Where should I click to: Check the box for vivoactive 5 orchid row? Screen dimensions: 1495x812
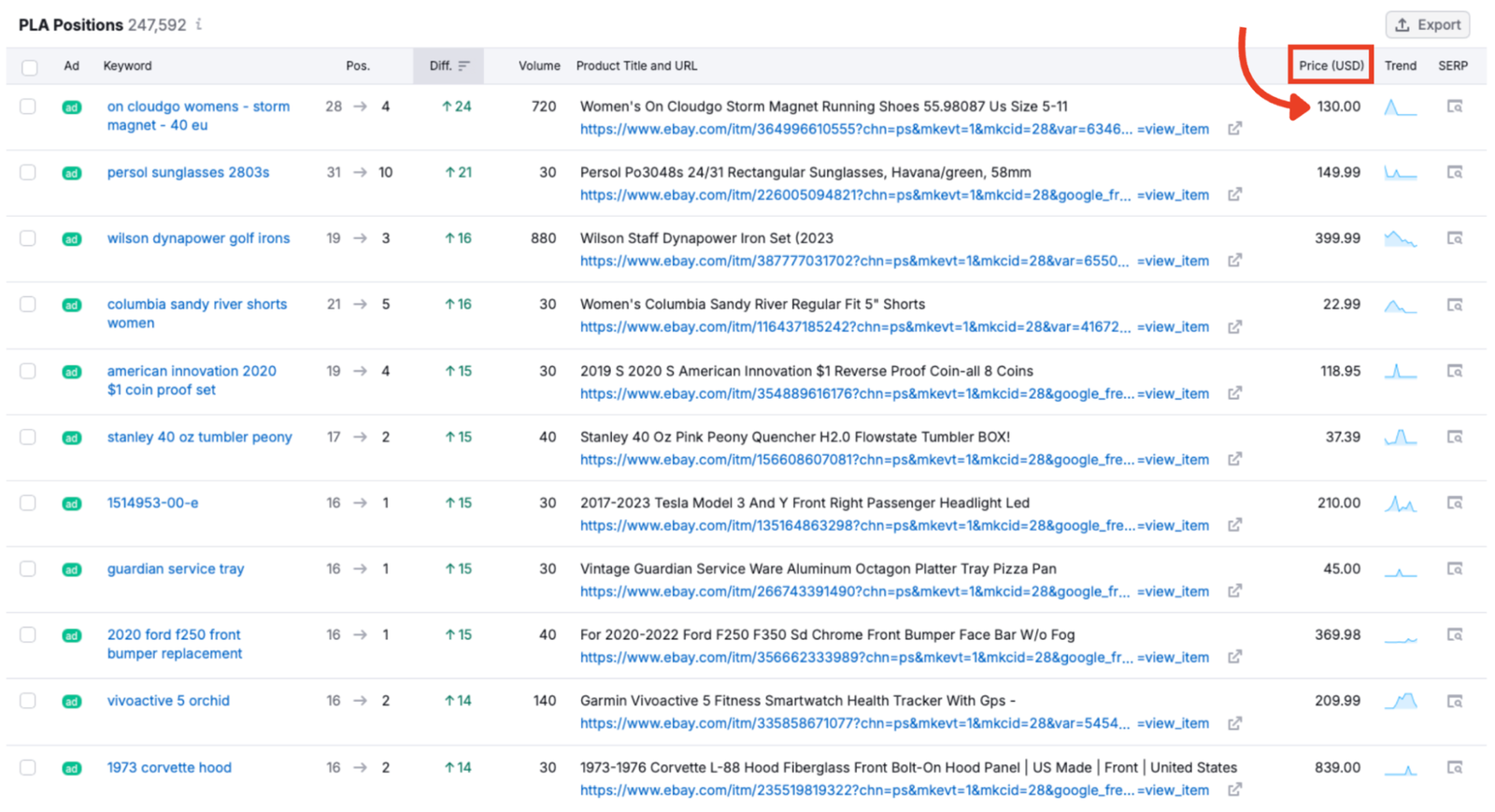pos(28,701)
